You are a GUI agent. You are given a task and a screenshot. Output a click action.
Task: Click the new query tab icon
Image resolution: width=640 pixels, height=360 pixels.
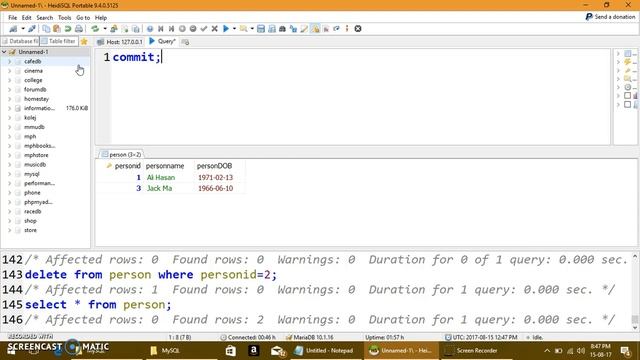point(185,42)
